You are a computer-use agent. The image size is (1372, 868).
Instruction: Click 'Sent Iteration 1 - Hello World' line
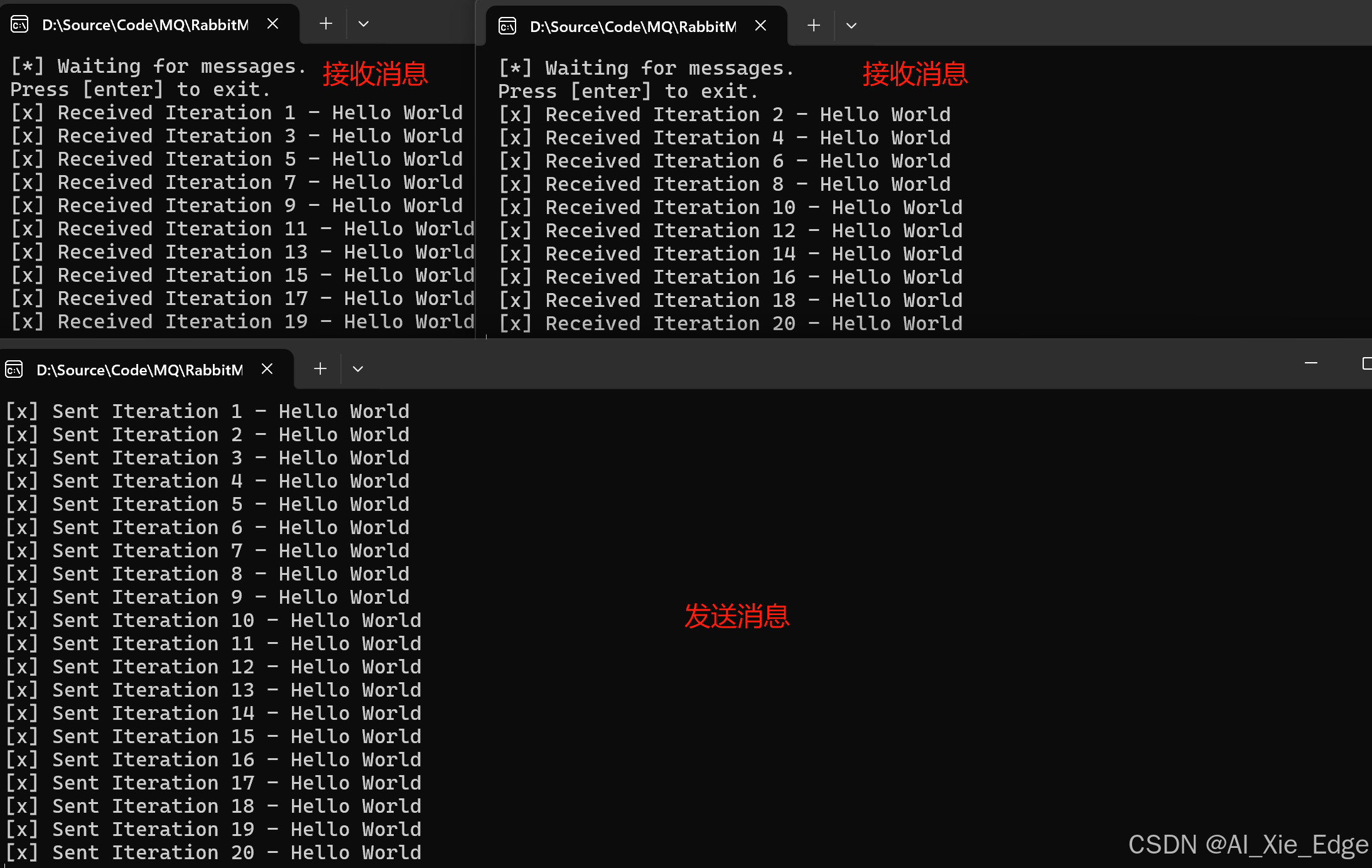pyautogui.click(x=208, y=412)
